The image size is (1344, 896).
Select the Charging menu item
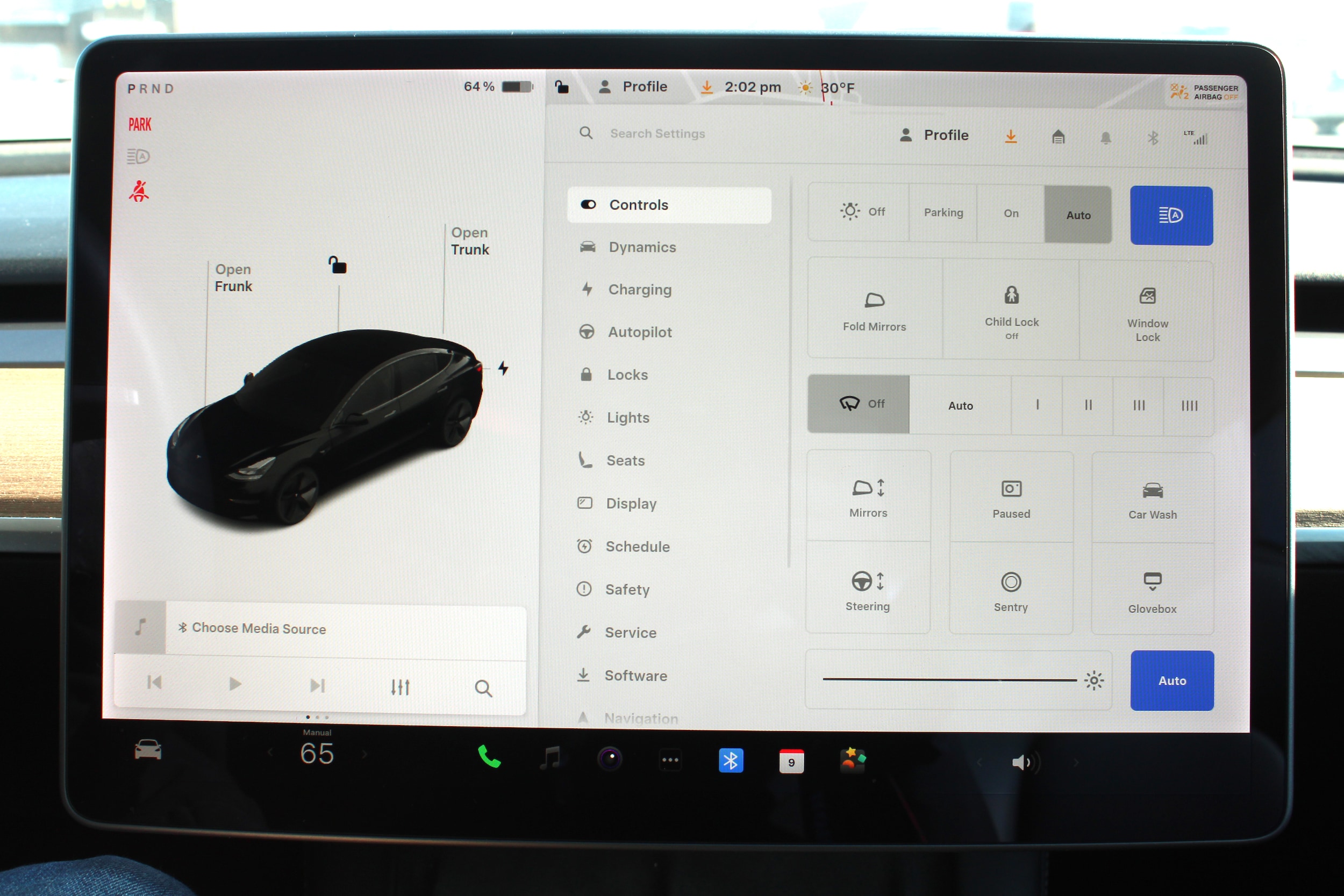[x=639, y=290]
